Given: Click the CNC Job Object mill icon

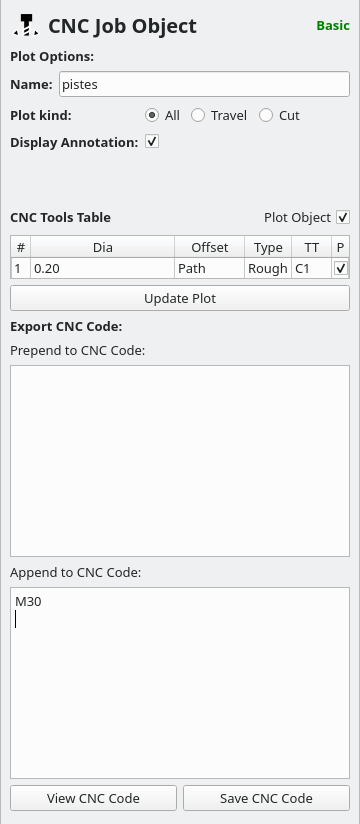Looking at the screenshot, I should point(26,25).
